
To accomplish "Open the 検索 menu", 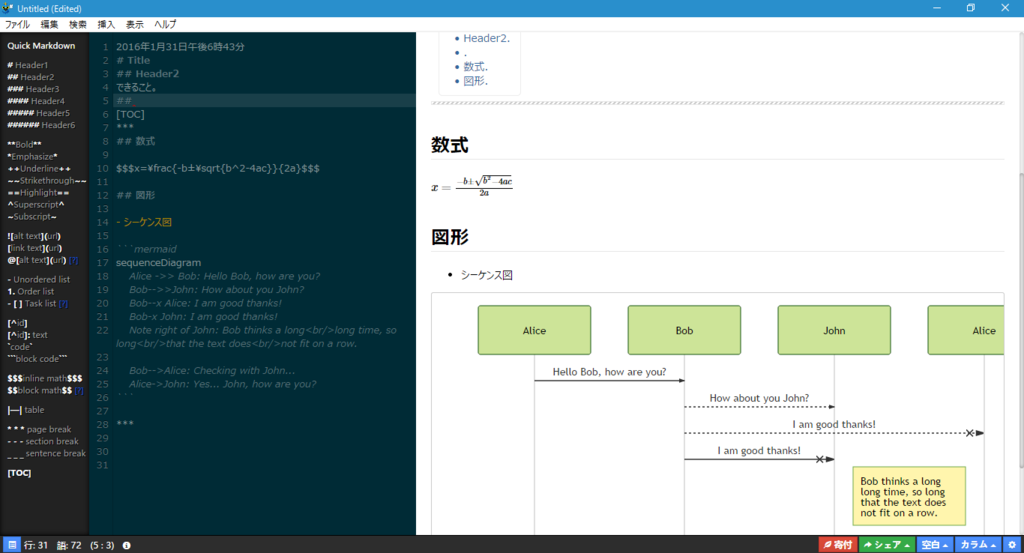I will [78, 24].
